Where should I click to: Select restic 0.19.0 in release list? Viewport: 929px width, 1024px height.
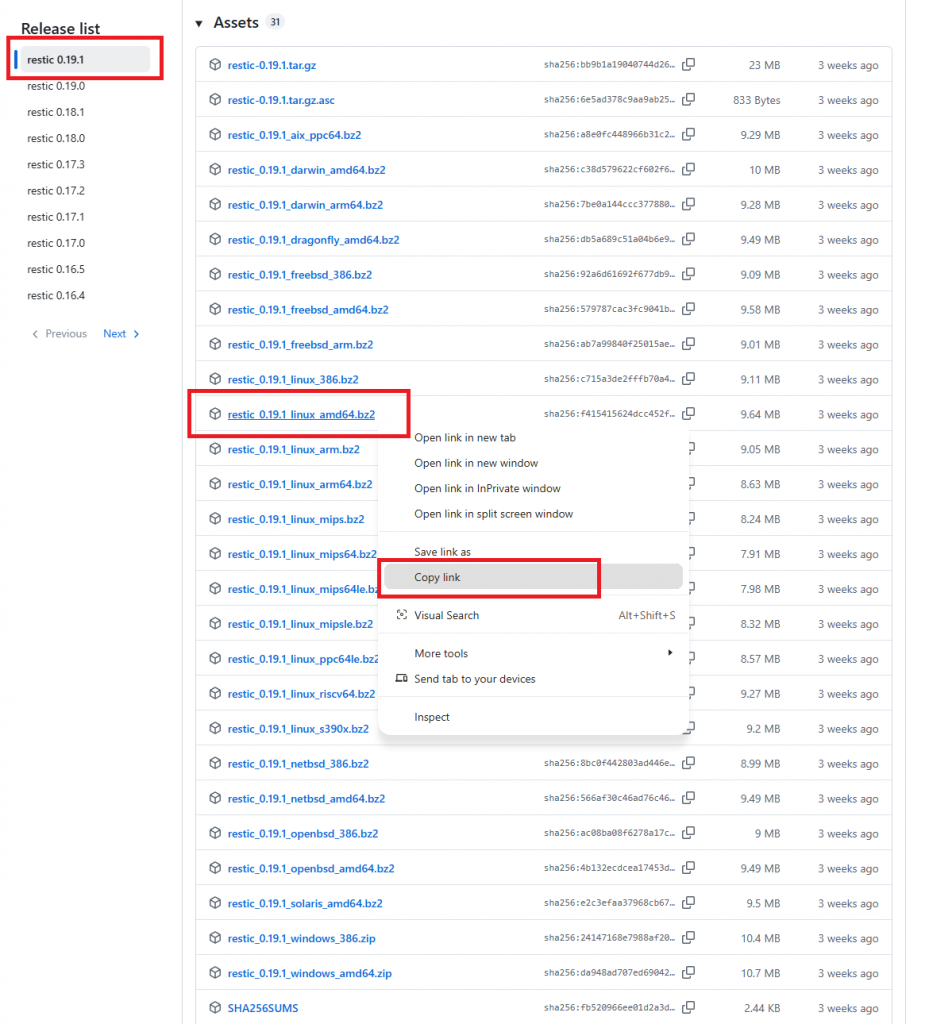click(x=56, y=86)
